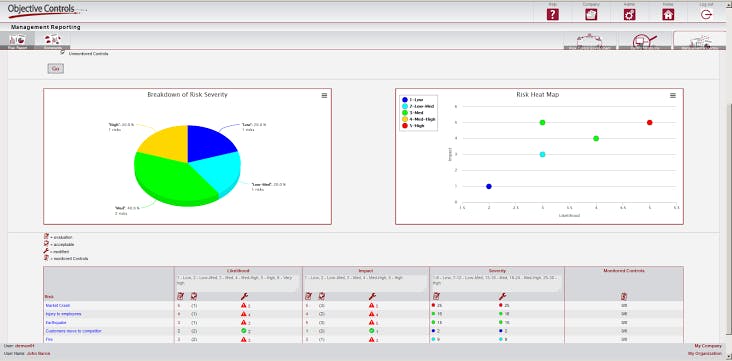Toggle the 4-Med-High legend entry
Viewport: 732px width, 361px height.
pos(418,120)
